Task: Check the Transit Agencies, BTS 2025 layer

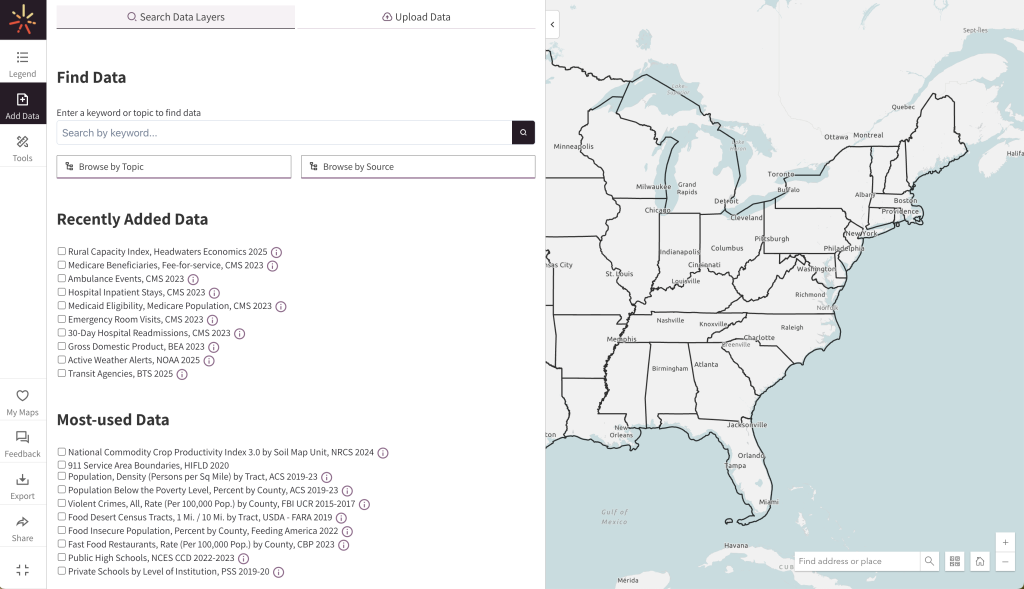Action: click(62, 373)
